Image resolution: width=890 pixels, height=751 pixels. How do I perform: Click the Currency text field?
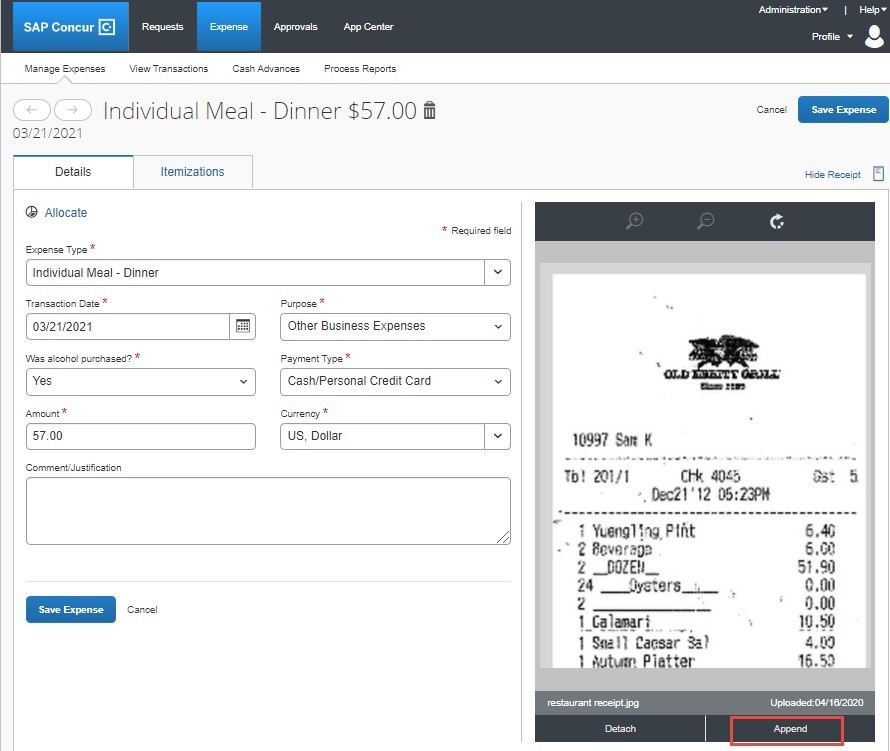(x=383, y=436)
